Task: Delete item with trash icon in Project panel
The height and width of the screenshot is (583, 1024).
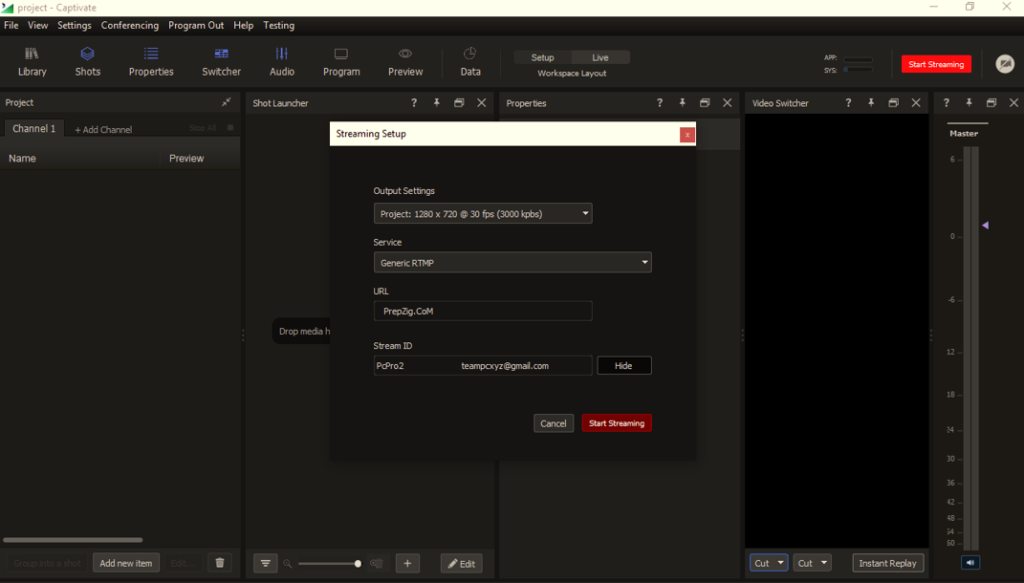Action: [220, 563]
